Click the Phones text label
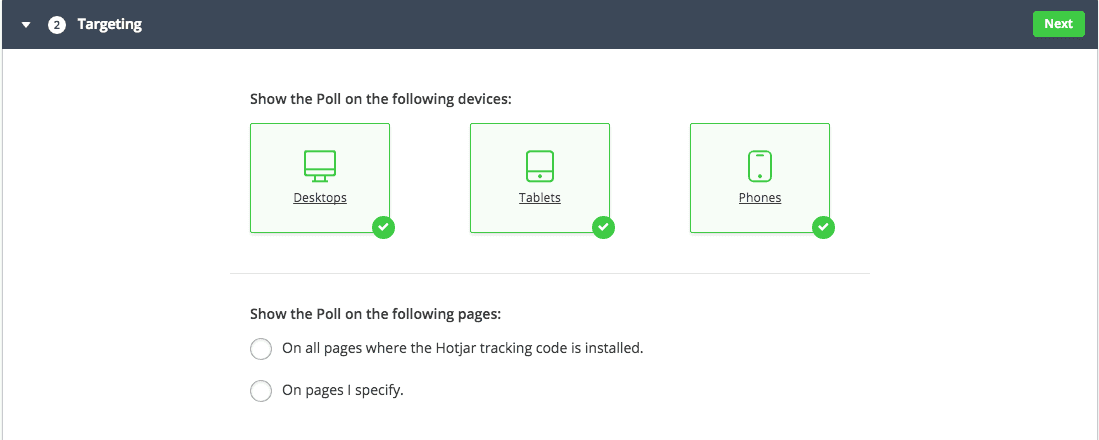This screenshot has height=440, width=1099. (760, 198)
